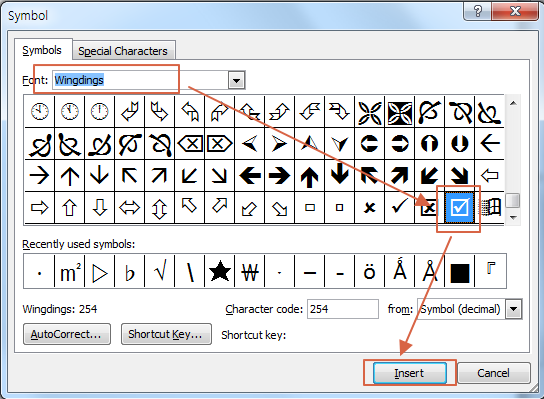Click the Cancel button
This screenshot has height=399, width=544.
click(x=493, y=373)
